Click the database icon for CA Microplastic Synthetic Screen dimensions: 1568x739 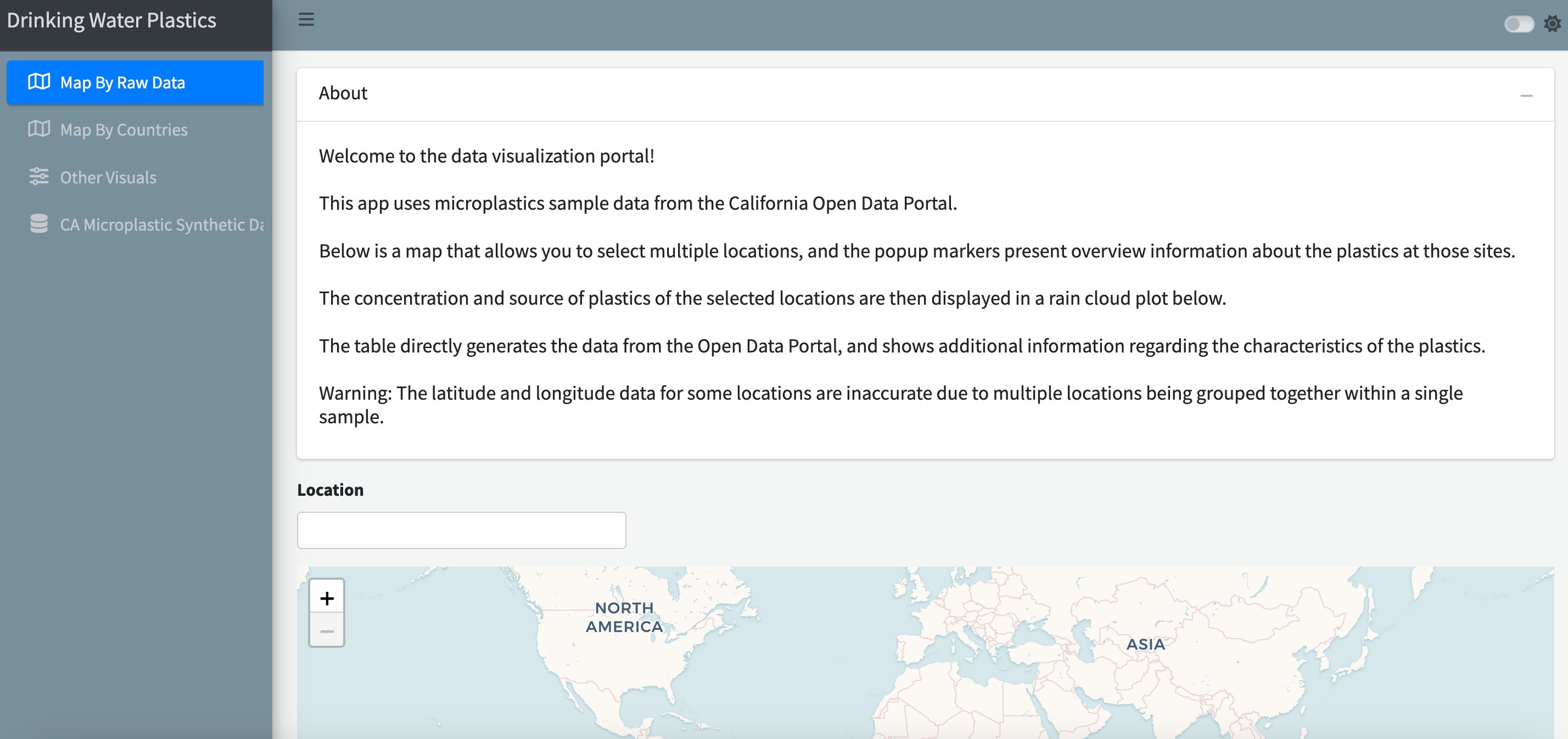pyautogui.click(x=39, y=224)
